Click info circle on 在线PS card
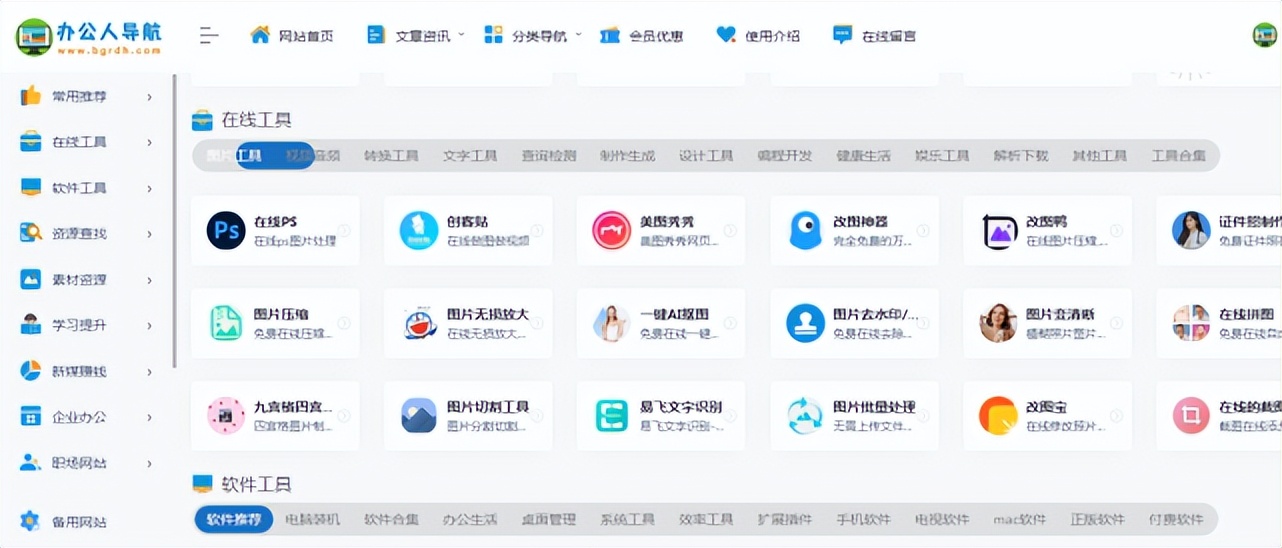 pos(344,231)
